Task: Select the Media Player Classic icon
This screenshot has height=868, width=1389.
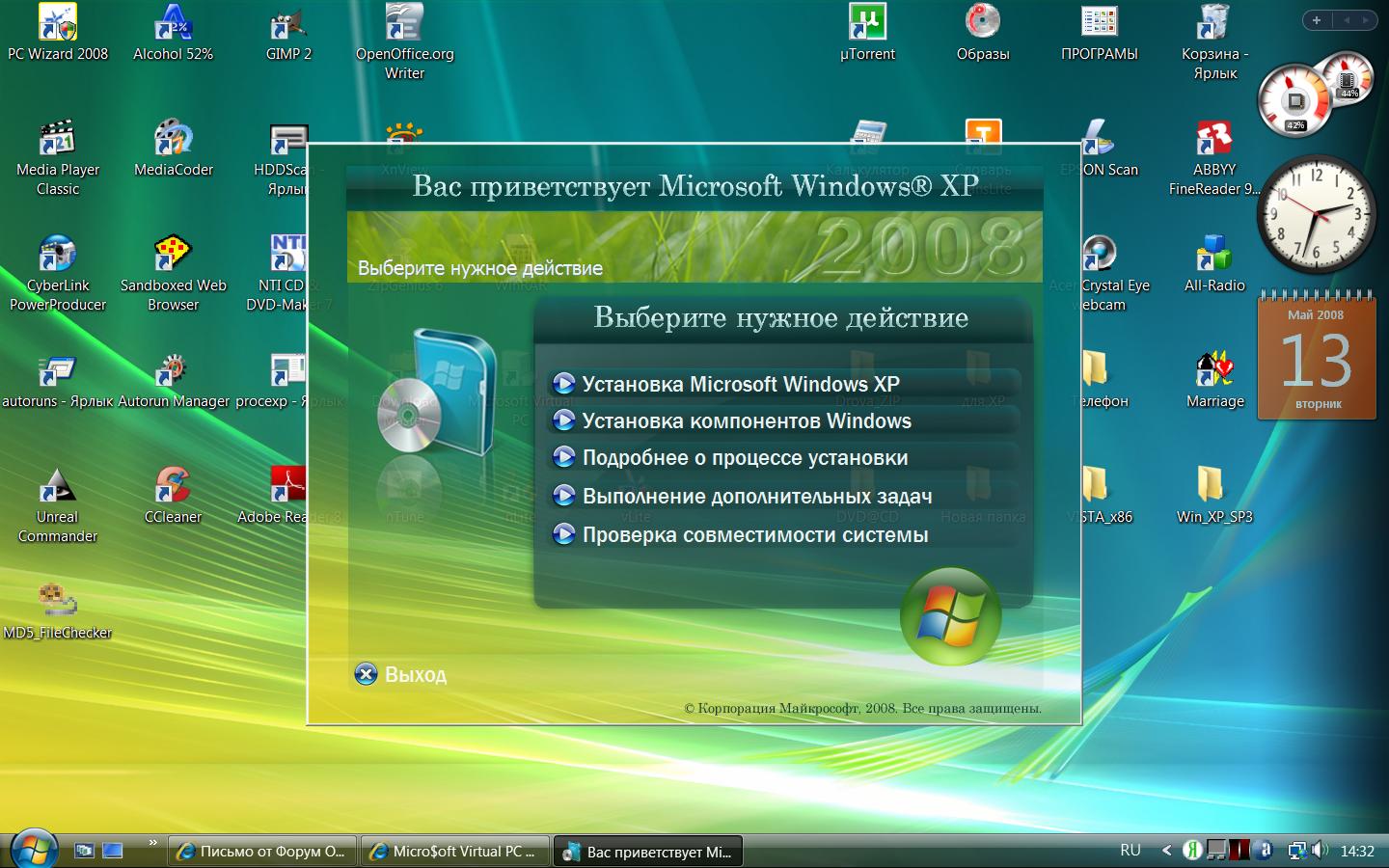Action: pyautogui.click(x=58, y=157)
